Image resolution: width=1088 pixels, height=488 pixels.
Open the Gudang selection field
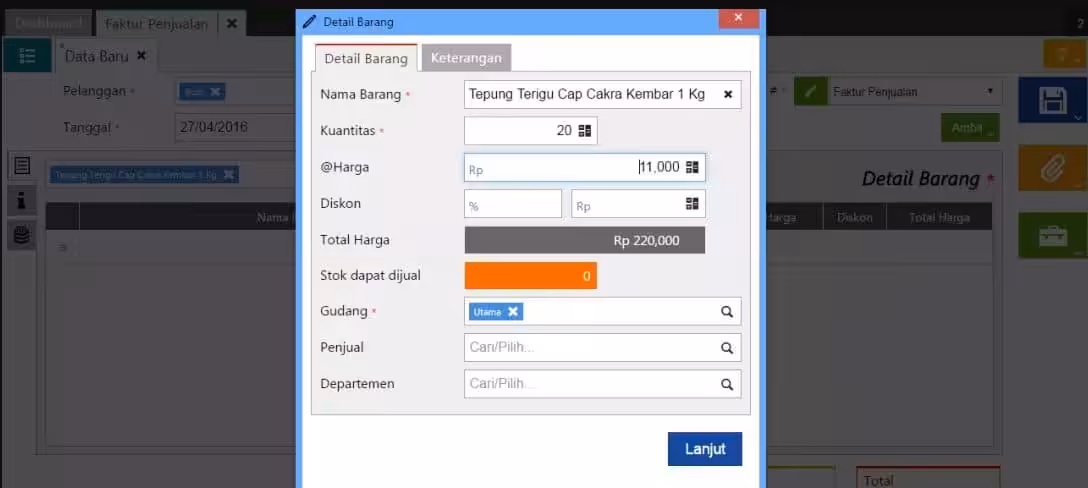(x=602, y=312)
